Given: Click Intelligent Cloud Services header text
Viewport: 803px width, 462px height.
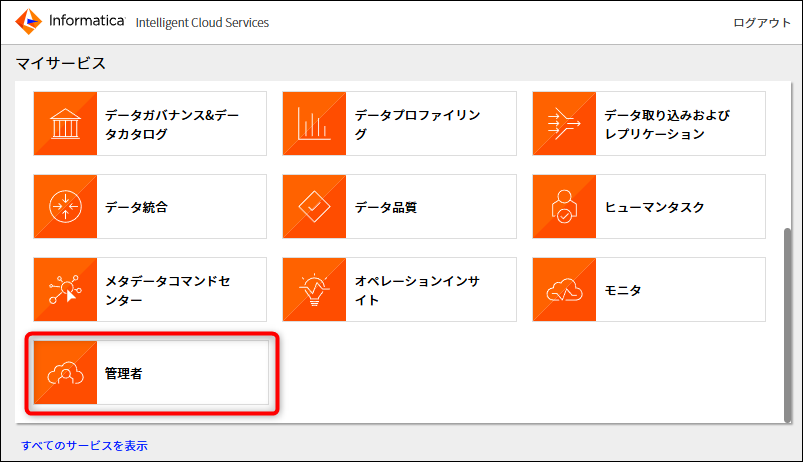Looking at the screenshot, I should [x=202, y=23].
